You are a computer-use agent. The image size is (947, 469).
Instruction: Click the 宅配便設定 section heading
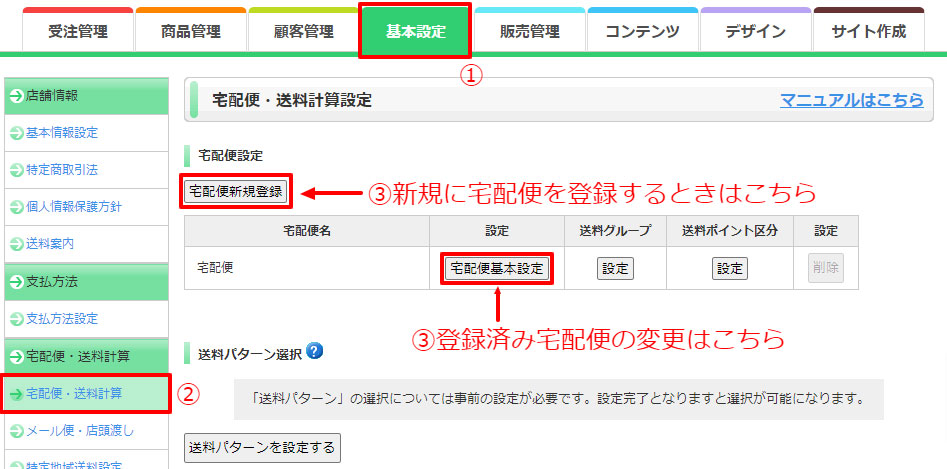tap(230, 156)
